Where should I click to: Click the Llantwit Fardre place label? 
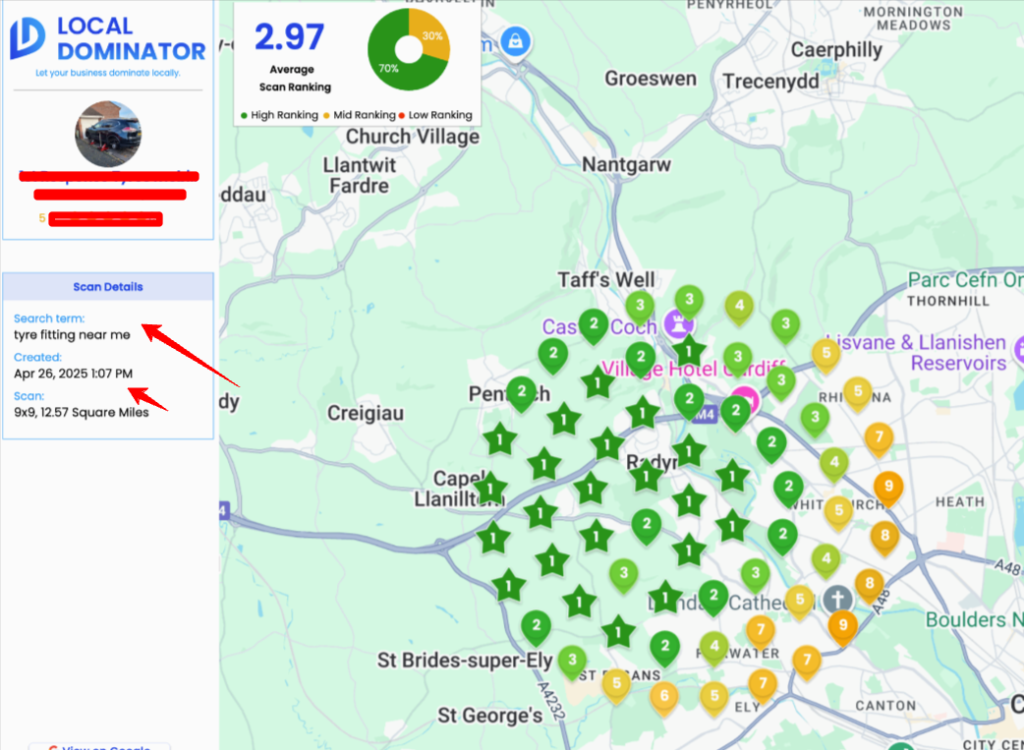pyautogui.click(x=359, y=175)
